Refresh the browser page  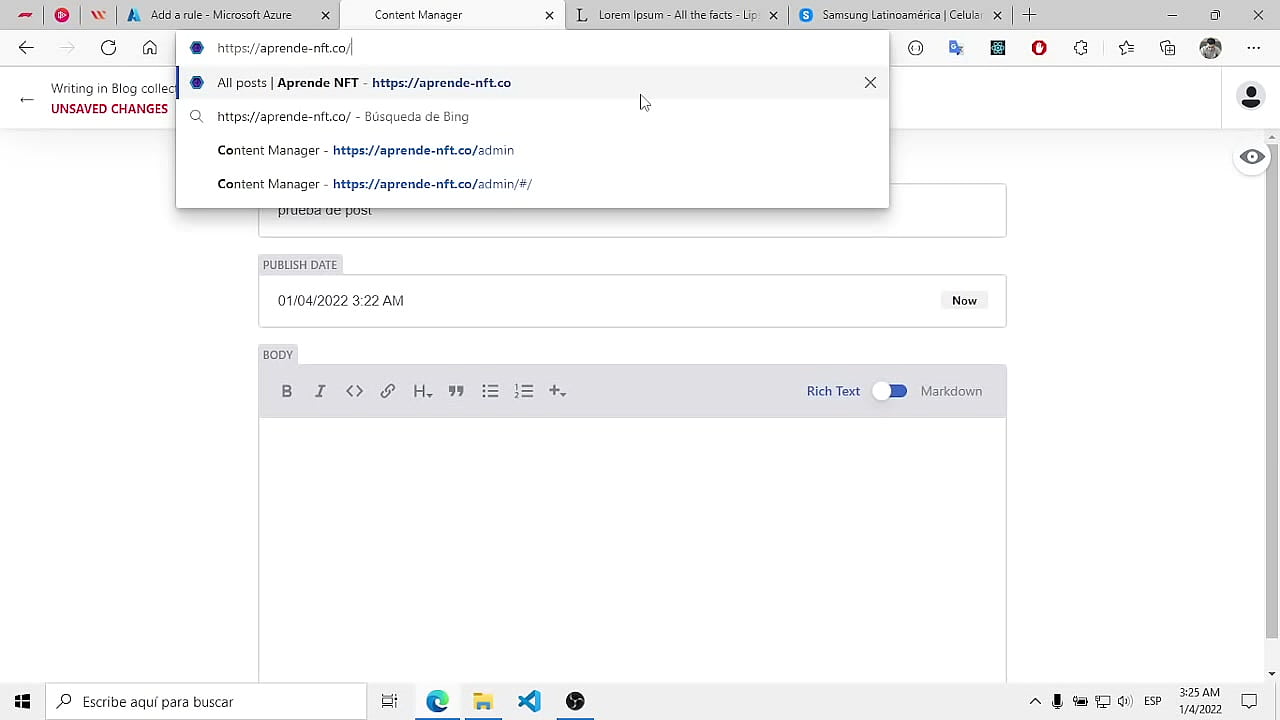[108, 48]
